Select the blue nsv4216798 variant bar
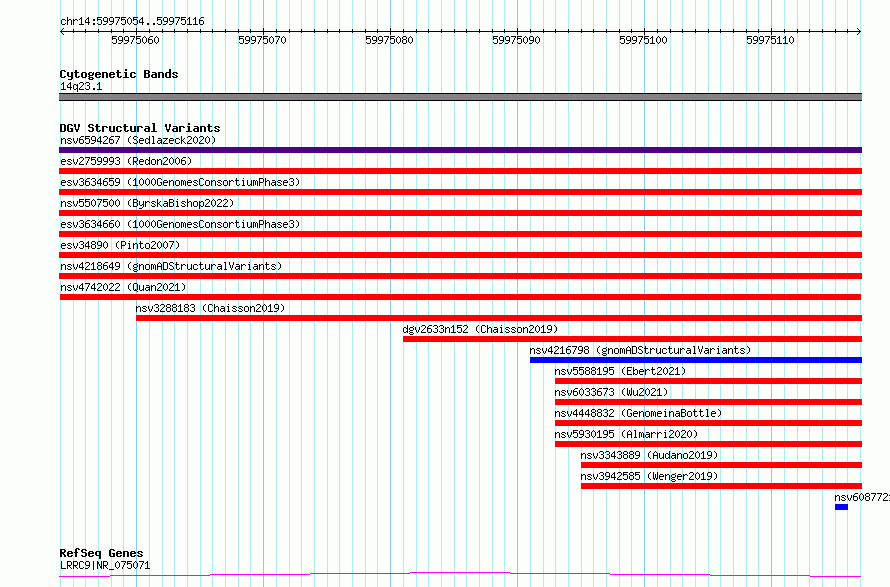This screenshot has width=890, height=587. 696,360
